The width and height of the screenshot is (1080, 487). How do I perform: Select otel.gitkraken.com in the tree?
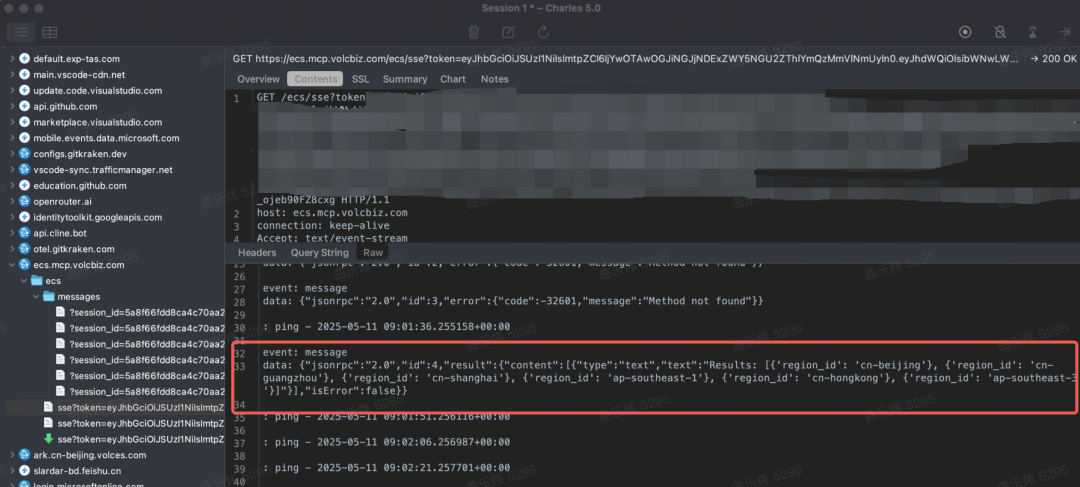coord(74,249)
